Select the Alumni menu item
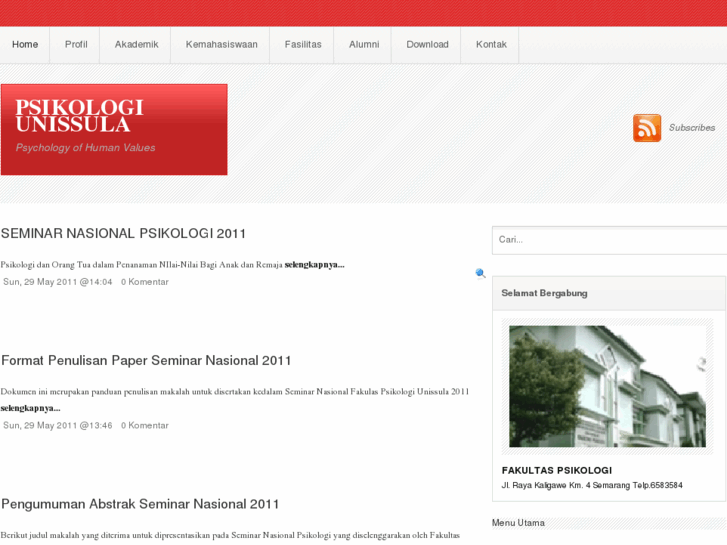 [364, 45]
